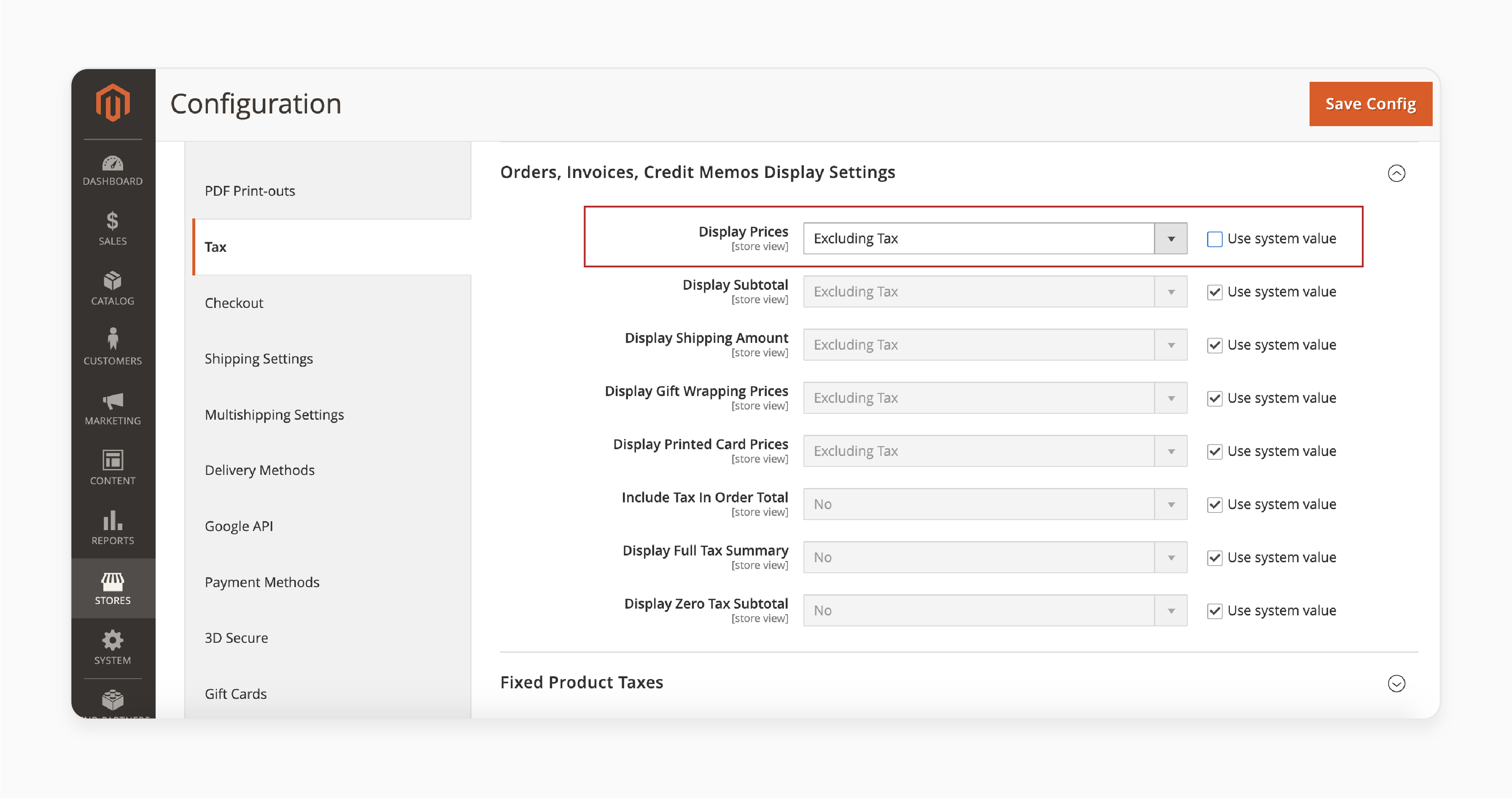The image size is (1512, 798).
Task: Open the Display Zero Tax Subtotal dropdown
Action: (x=995, y=611)
